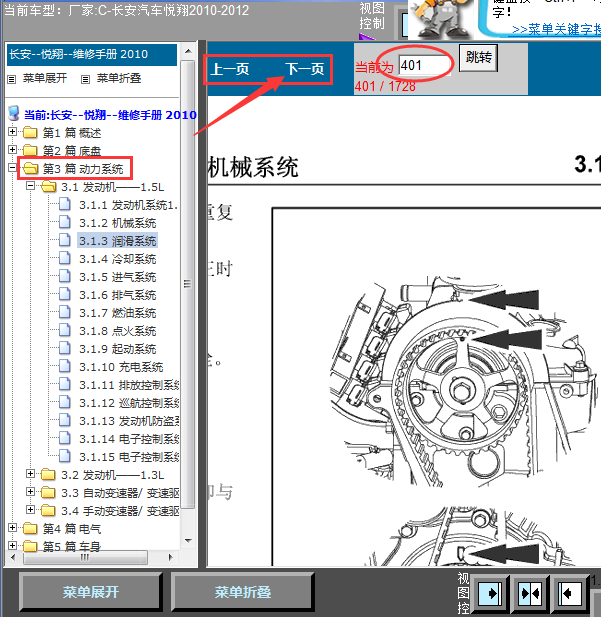Click the 菜单折叠 list icon at top

click(x=85, y=79)
